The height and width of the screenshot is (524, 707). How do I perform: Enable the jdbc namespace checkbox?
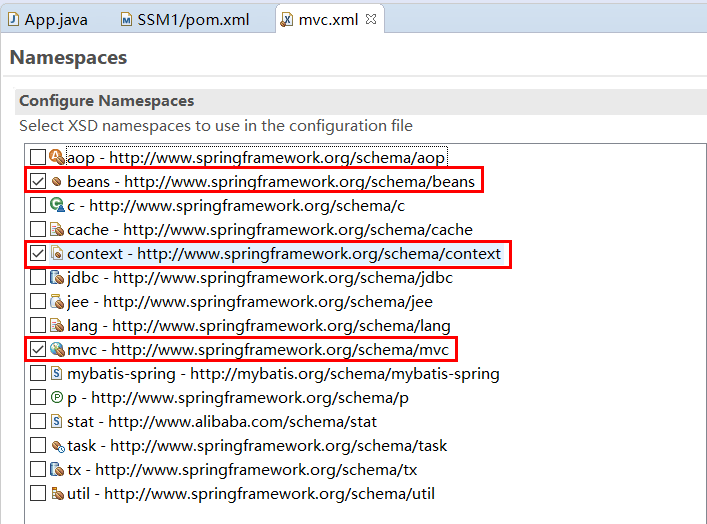38,277
